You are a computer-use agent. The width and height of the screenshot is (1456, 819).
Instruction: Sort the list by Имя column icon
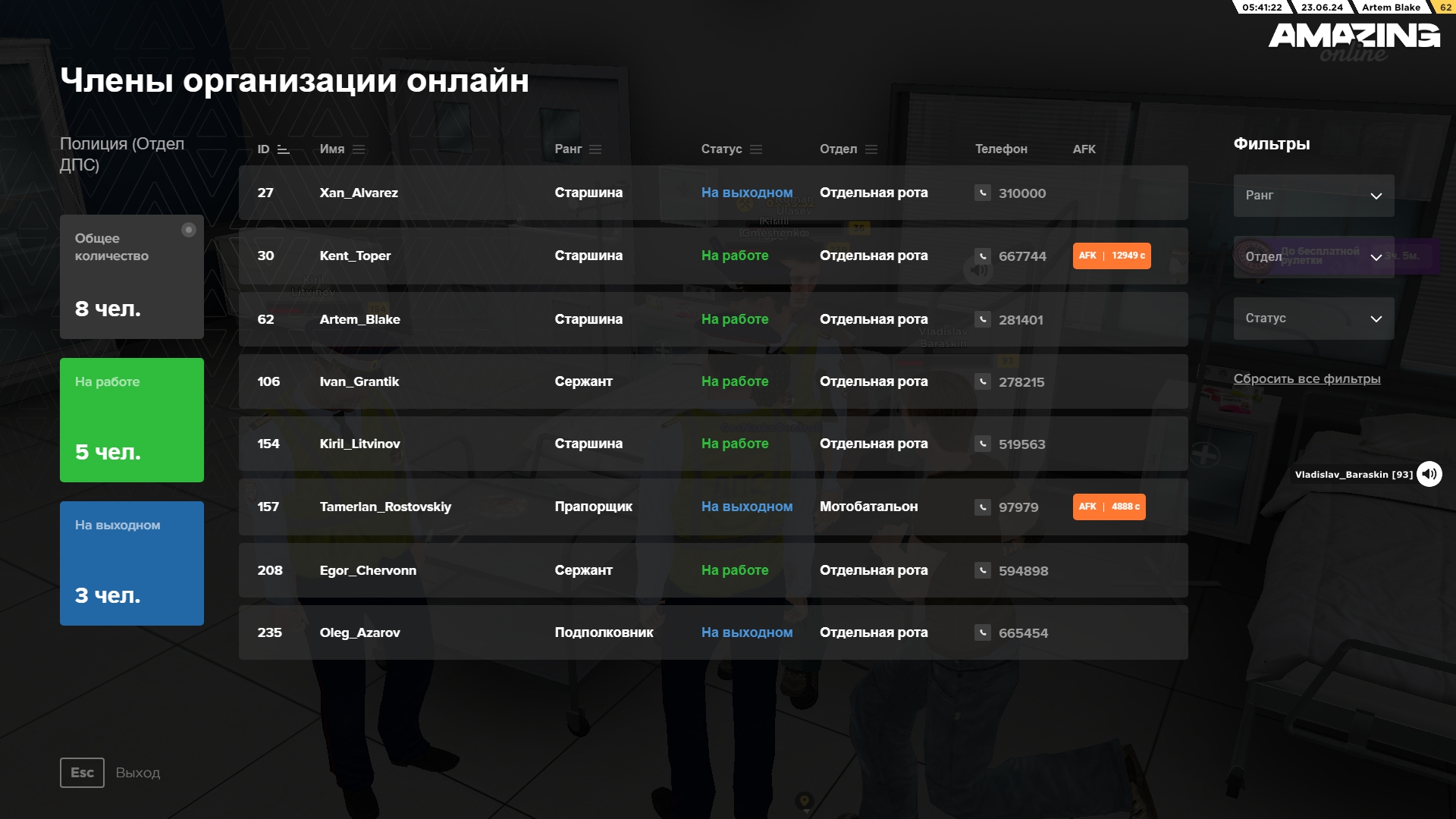pyautogui.click(x=359, y=149)
